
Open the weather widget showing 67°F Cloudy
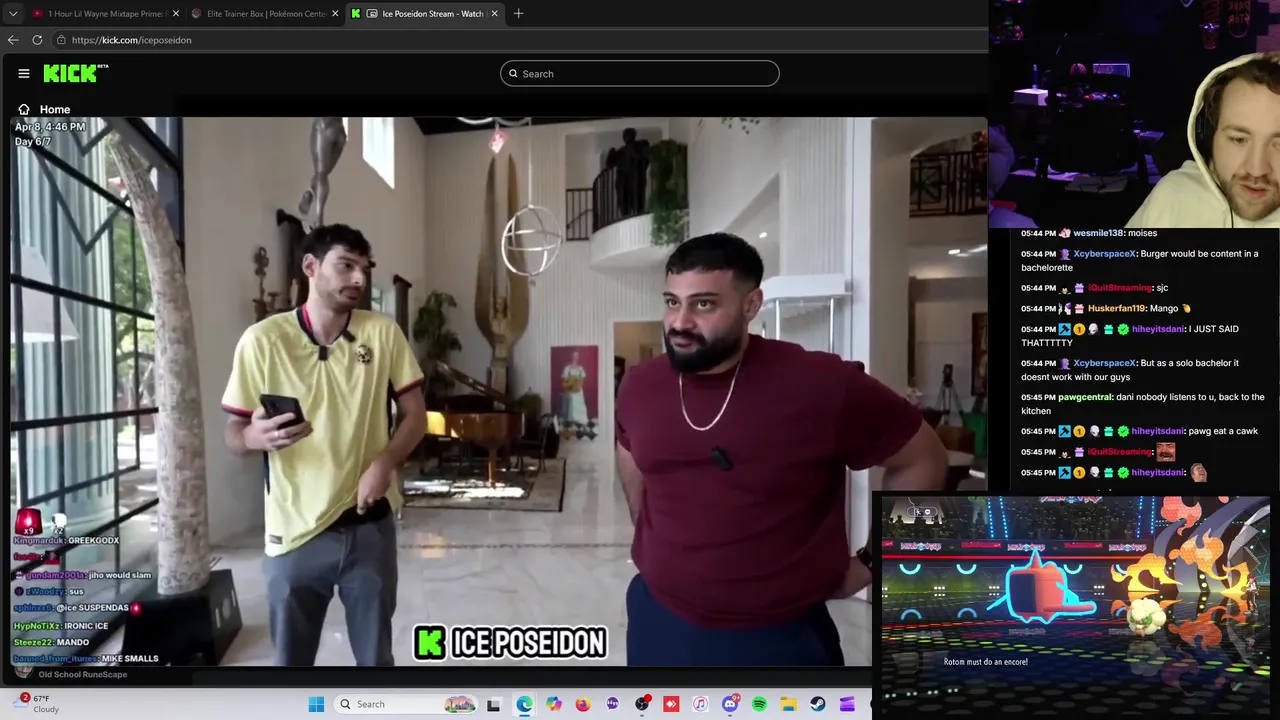coord(38,704)
